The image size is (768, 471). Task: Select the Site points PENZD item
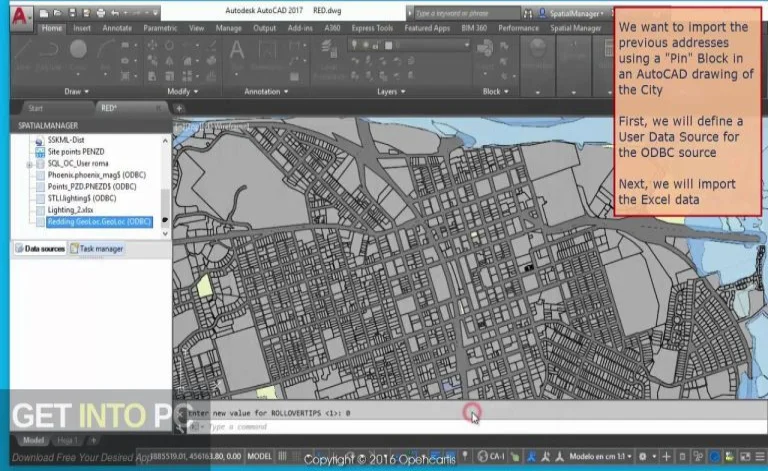(x=76, y=152)
